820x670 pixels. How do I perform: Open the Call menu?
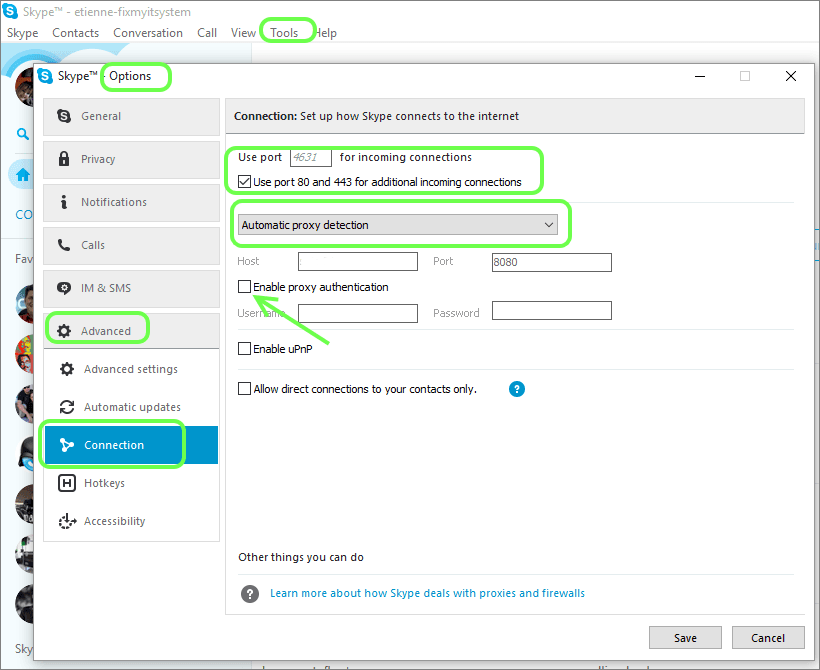pos(207,33)
